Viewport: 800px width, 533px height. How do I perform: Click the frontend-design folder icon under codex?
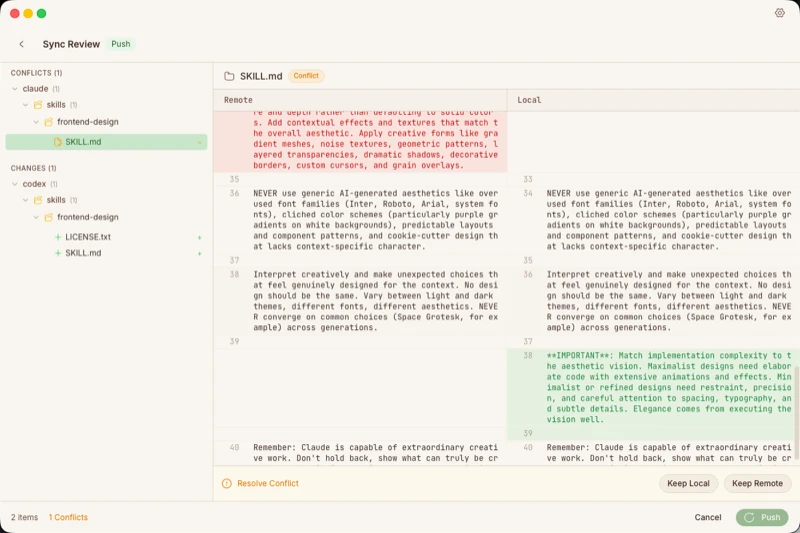click(48, 217)
